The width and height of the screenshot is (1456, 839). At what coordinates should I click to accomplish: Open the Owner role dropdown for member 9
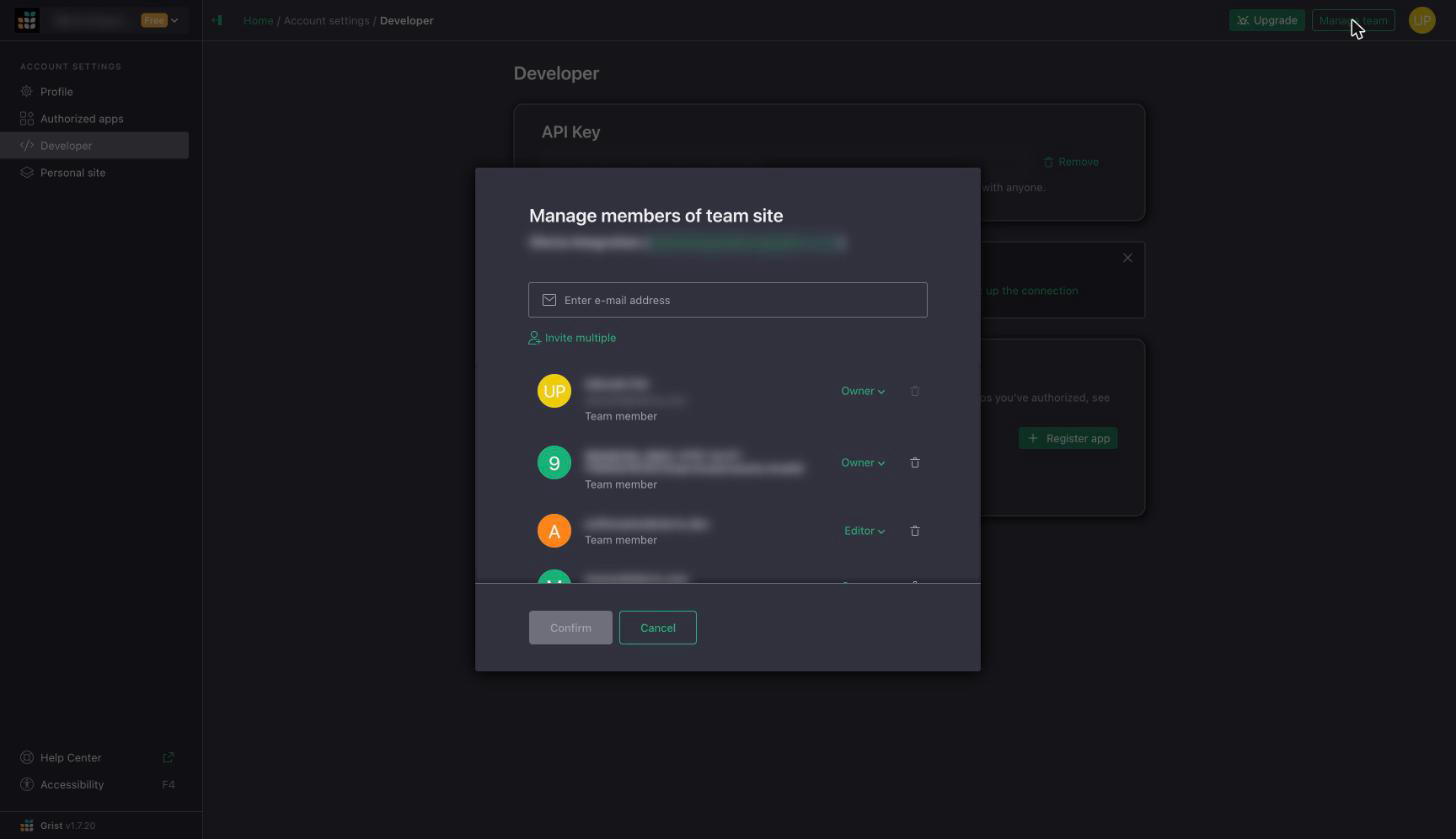point(863,463)
